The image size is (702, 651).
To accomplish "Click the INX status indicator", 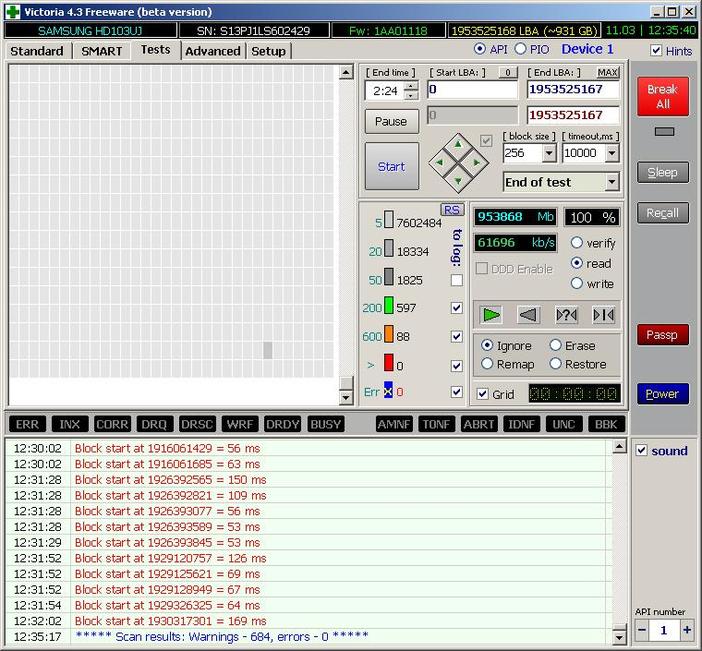I will tap(70, 424).
